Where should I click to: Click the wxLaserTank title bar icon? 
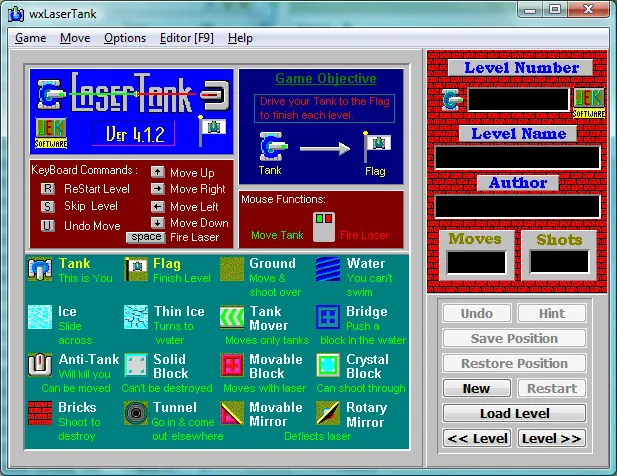point(16,14)
